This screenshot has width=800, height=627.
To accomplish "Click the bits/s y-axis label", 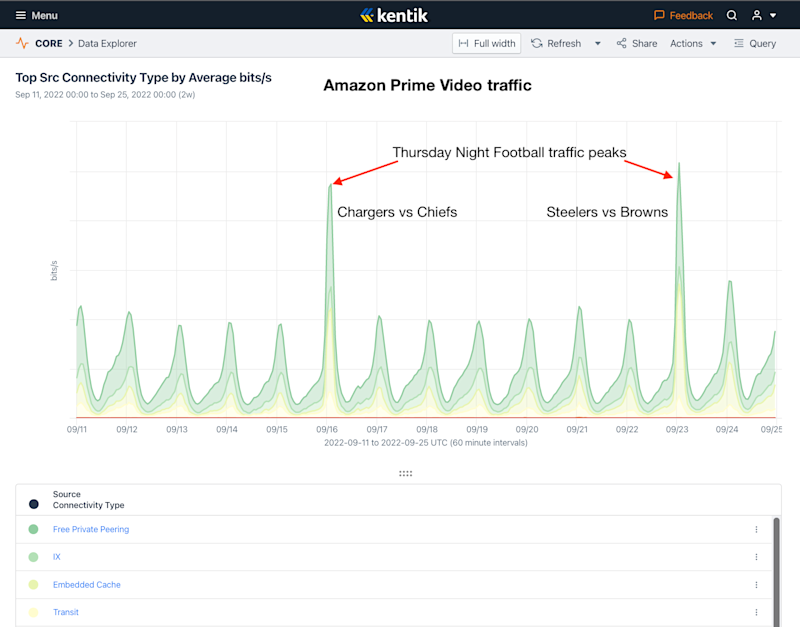I will tap(54, 270).
